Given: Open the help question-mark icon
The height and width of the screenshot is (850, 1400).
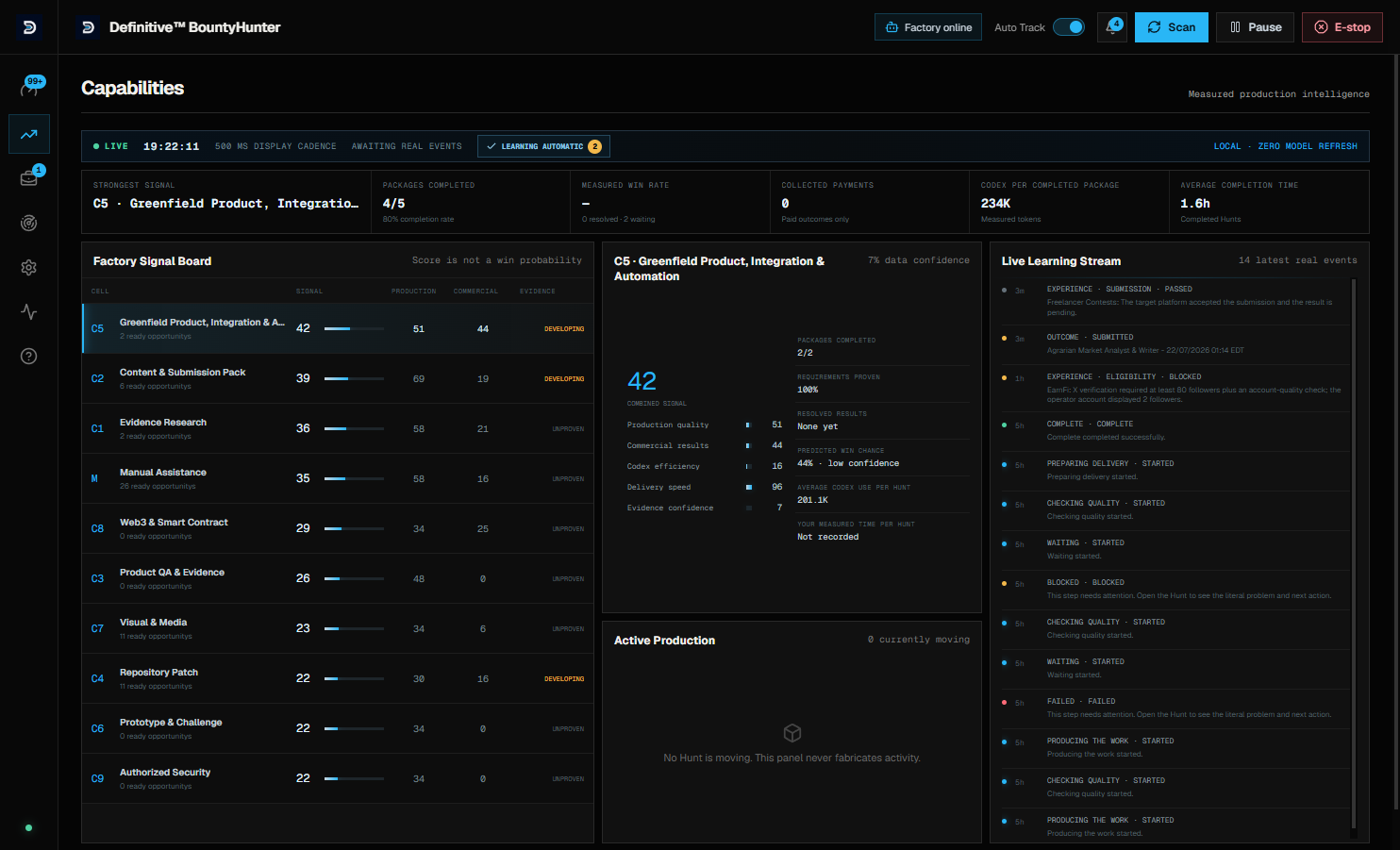Looking at the screenshot, I should (29, 356).
